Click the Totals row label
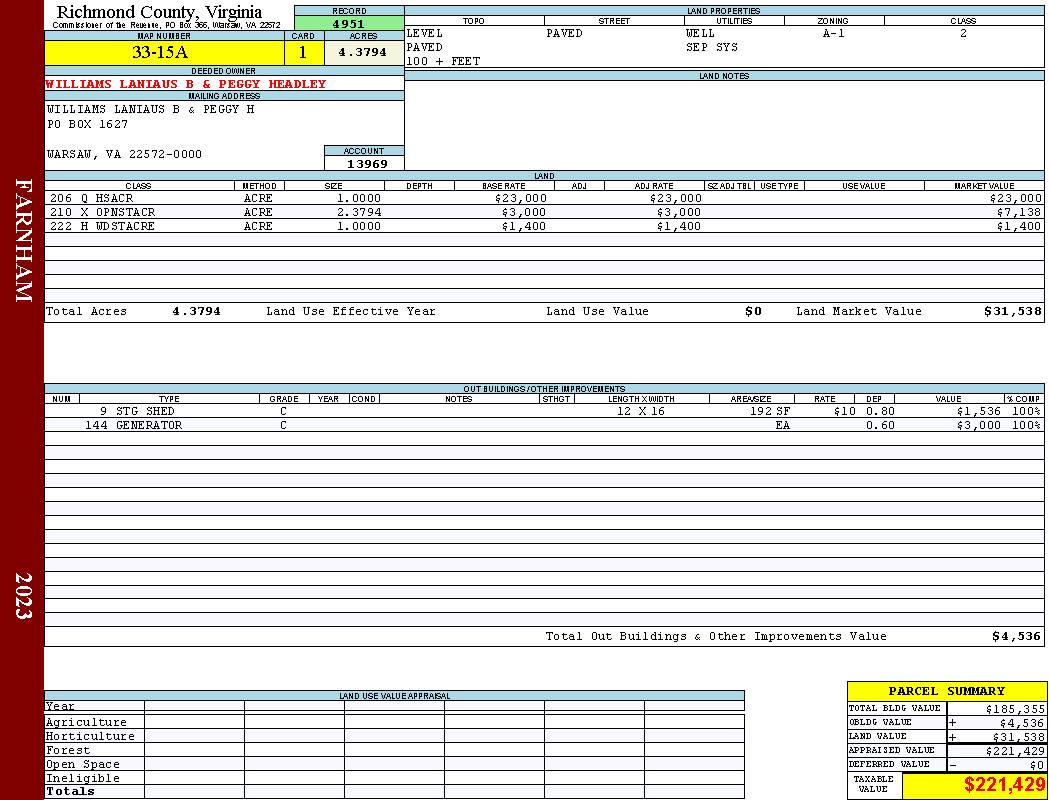Viewport: 1050px width, 800px height. 70,791
